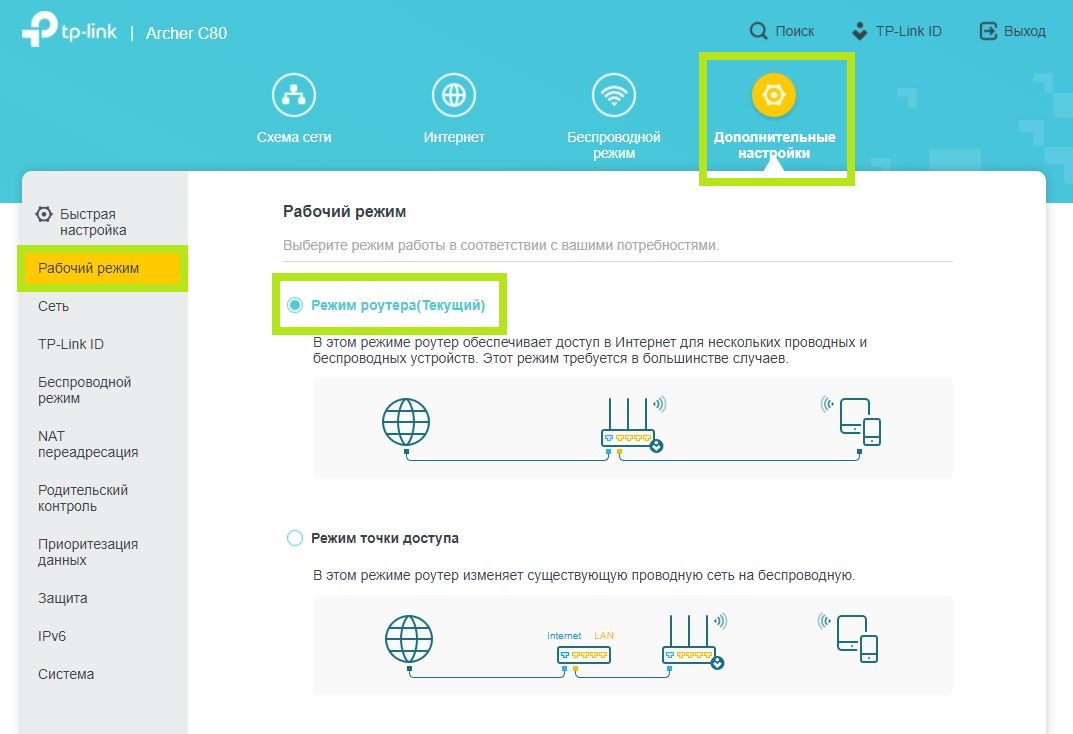The image size is (1073, 734).
Task: Click the router mode diagram image
Action: coord(632,427)
